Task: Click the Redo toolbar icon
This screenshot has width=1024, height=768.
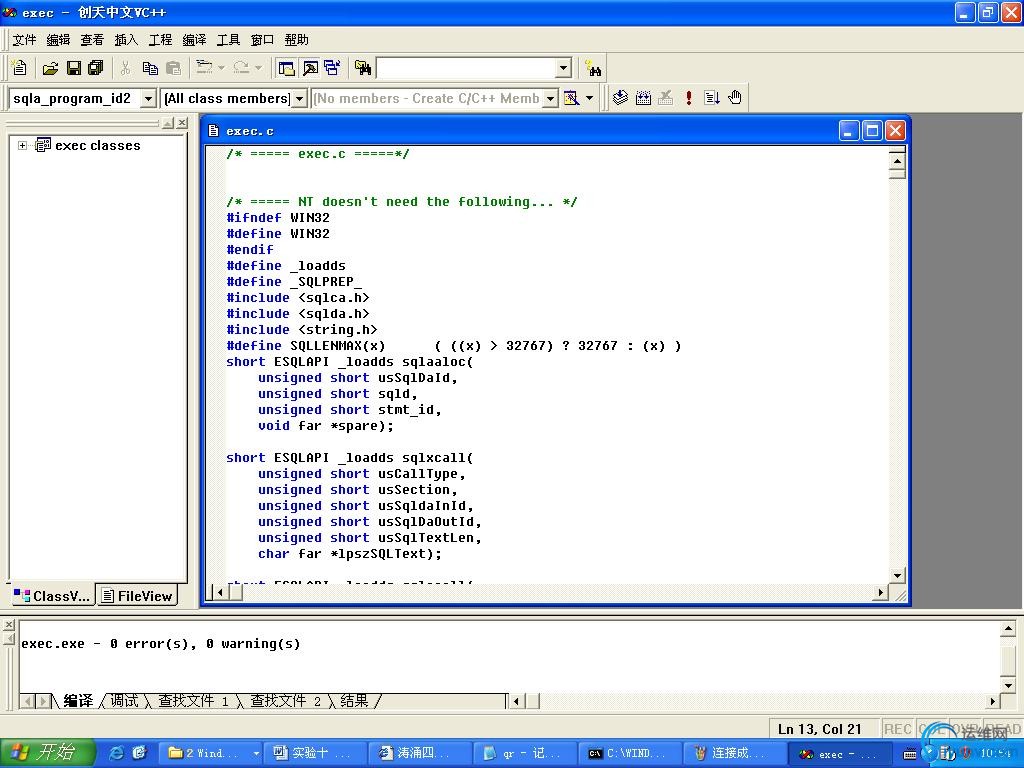Action: pos(241,67)
